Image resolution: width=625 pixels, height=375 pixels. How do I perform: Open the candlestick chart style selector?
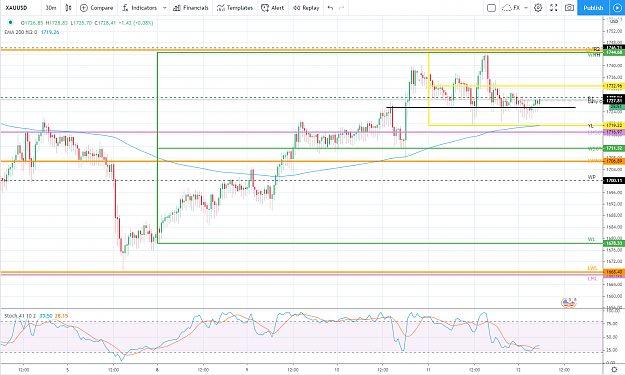[68, 8]
